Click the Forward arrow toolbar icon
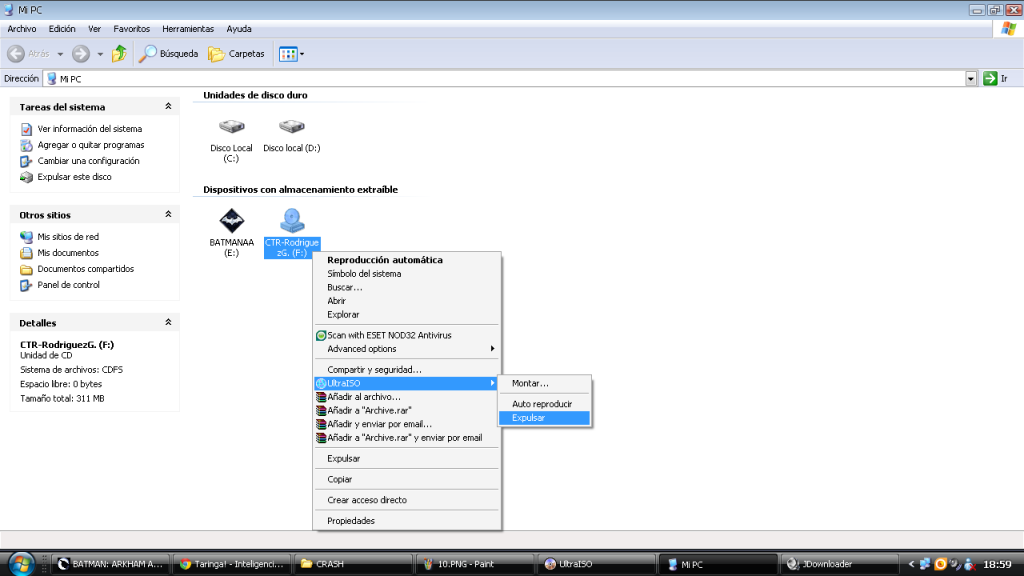This screenshot has height=576, width=1024. pos(81,54)
